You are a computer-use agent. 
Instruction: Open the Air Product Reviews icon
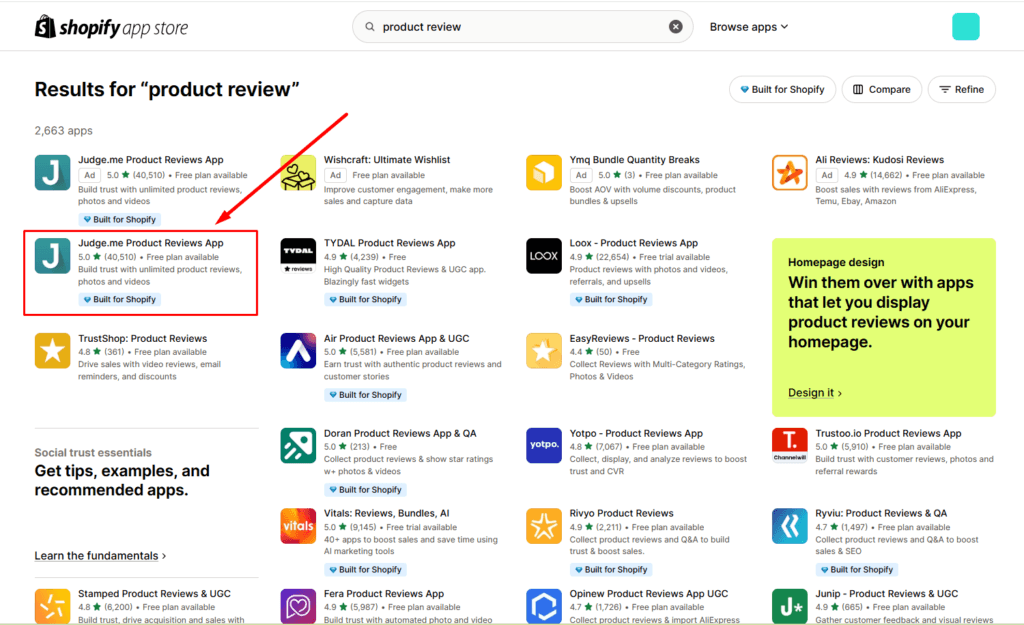click(298, 351)
